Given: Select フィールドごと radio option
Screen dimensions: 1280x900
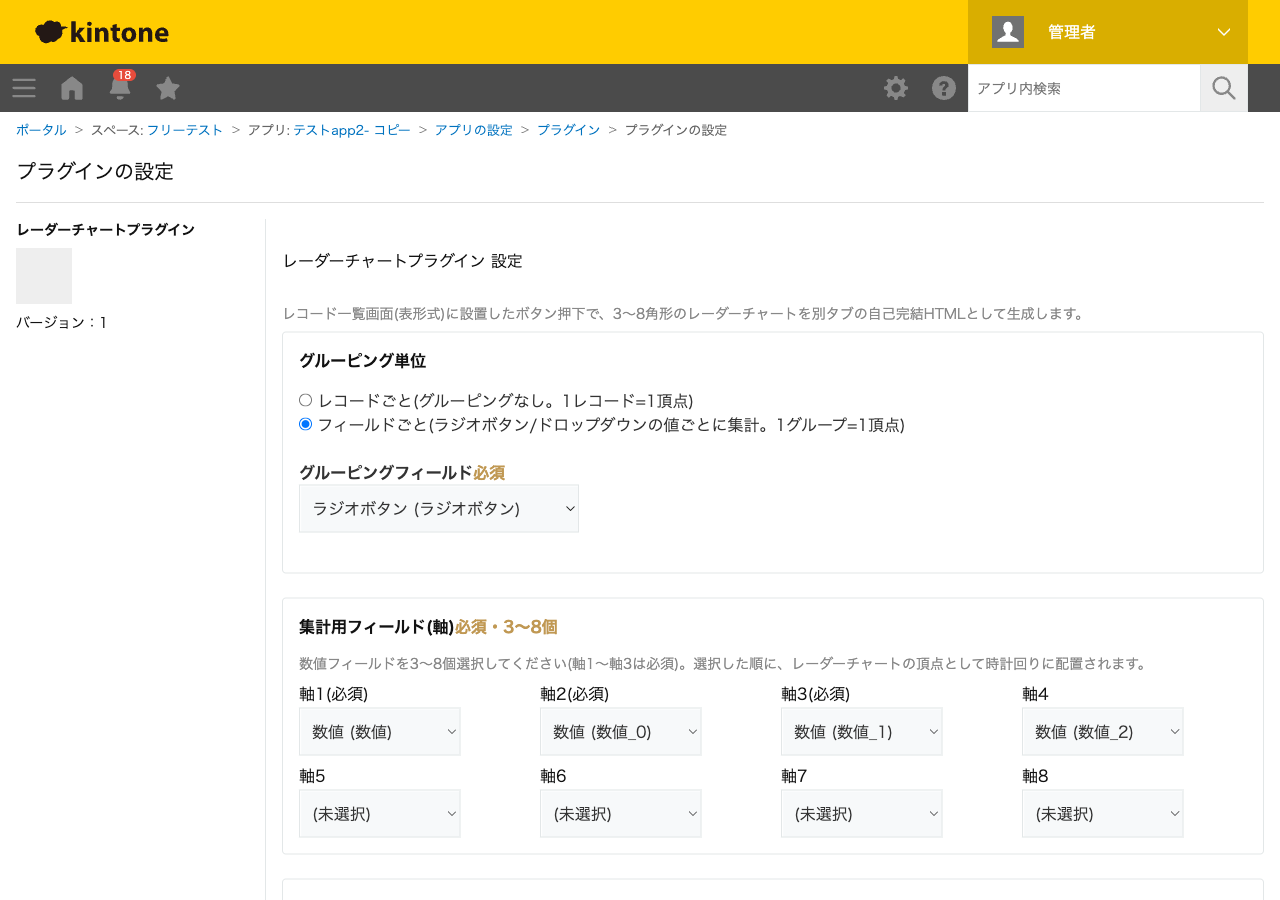Looking at the screenshot, I should coord(306,424).
